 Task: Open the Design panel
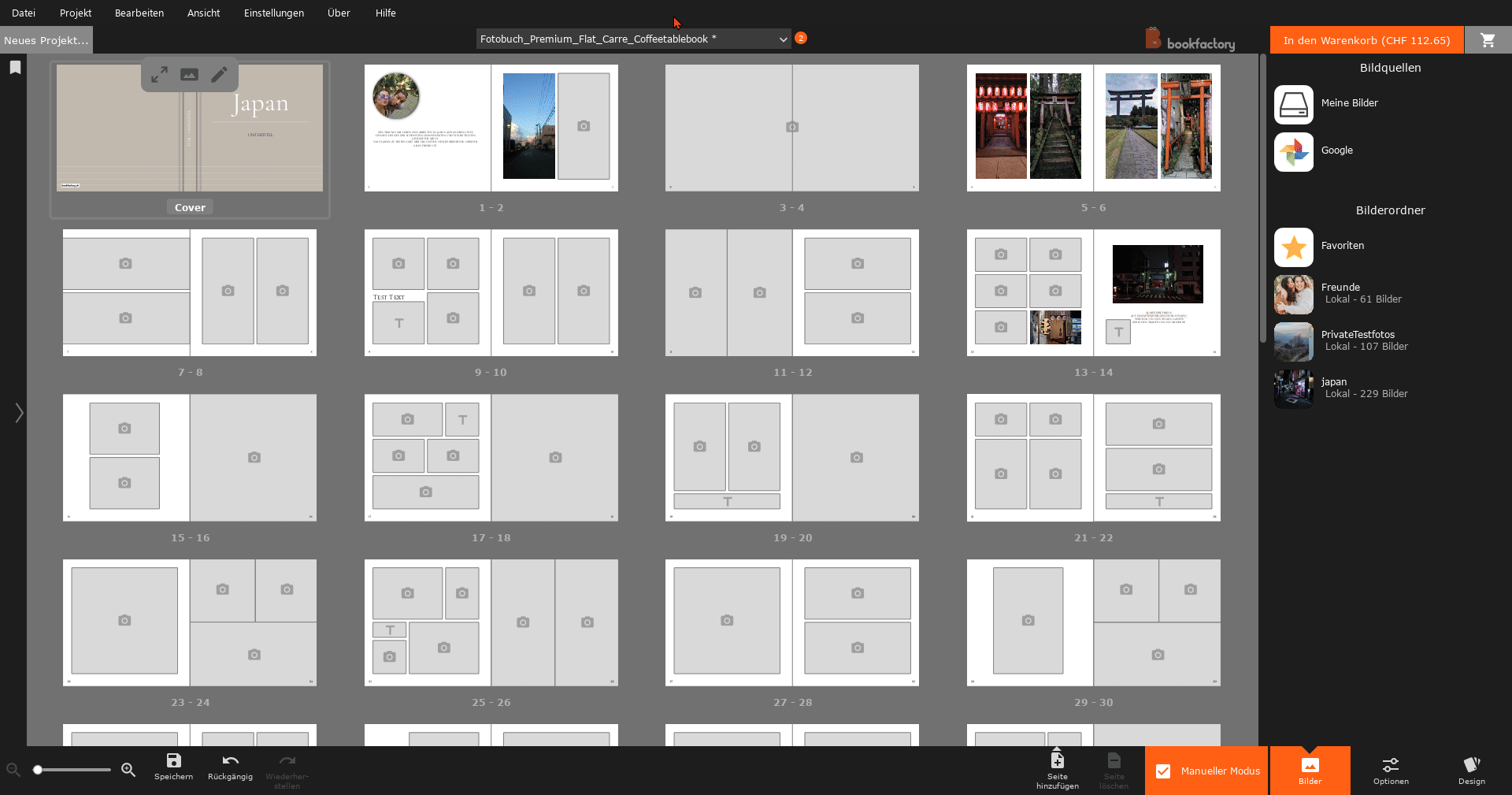[1471, 771]
